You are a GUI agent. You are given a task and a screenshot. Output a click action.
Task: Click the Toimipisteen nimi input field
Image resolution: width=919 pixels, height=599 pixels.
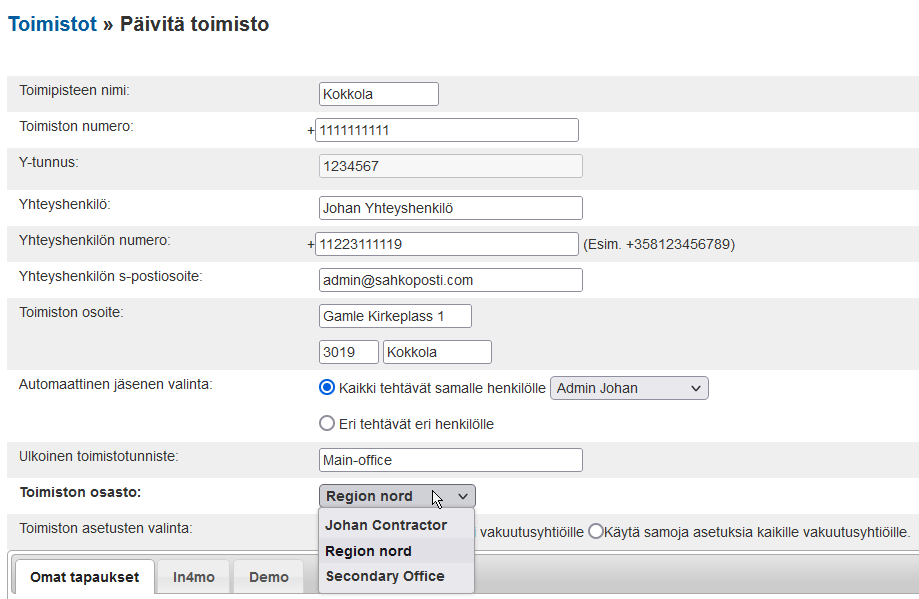click(378, 94)
